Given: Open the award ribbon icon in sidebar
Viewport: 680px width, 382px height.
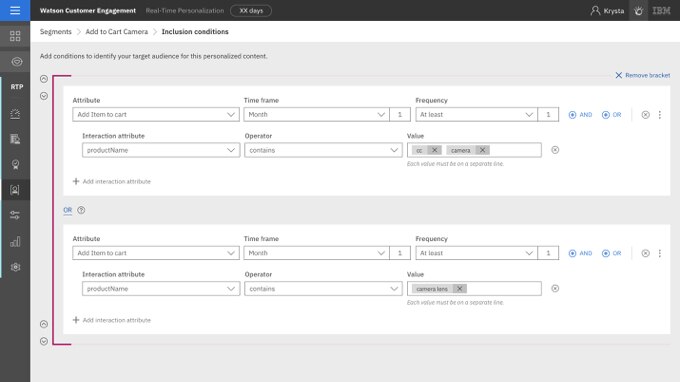Looking at the screenshot, I should 15,164.
